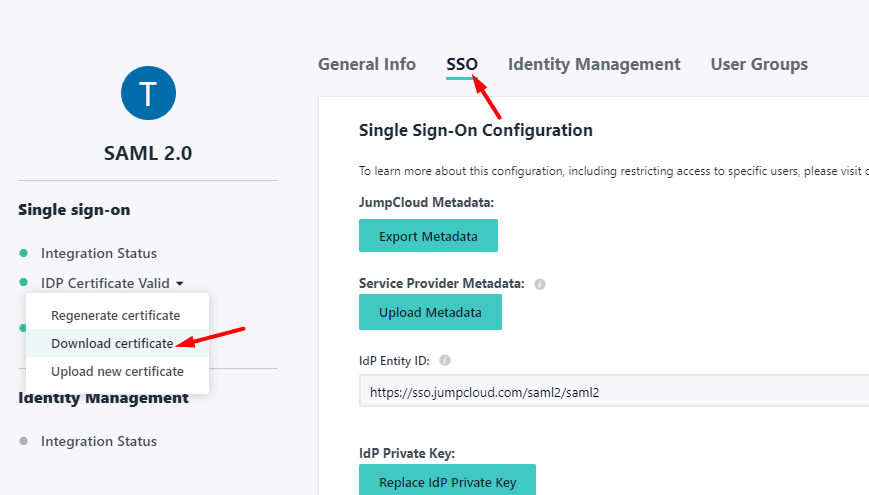Click the IdP Private Key label
This screenshot has width=869, height=495.
click(407, 453)
